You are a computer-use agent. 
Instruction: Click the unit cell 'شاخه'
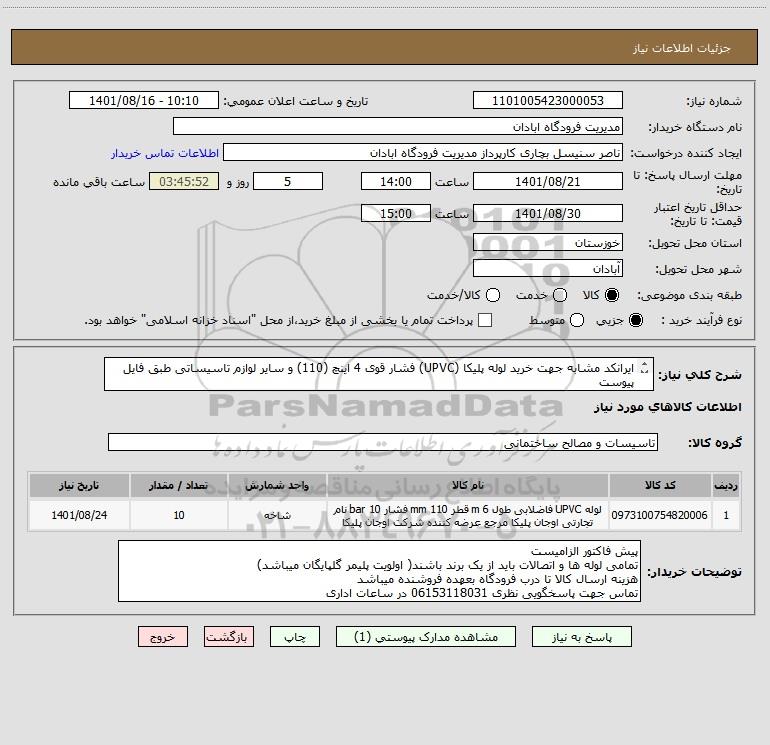(x=277, y=515)
